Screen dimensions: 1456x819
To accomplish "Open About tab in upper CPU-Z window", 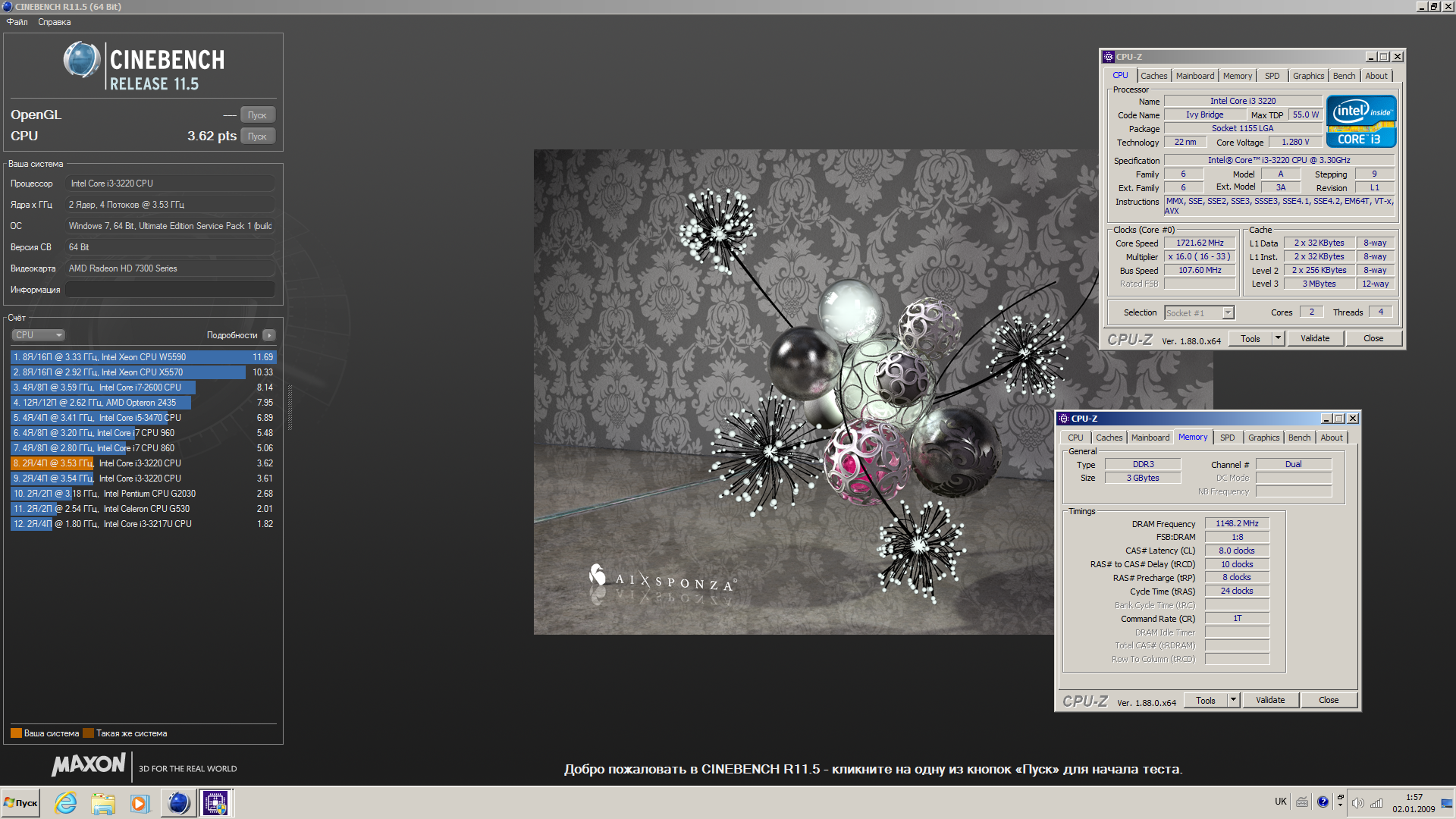I will (1376, 76).
